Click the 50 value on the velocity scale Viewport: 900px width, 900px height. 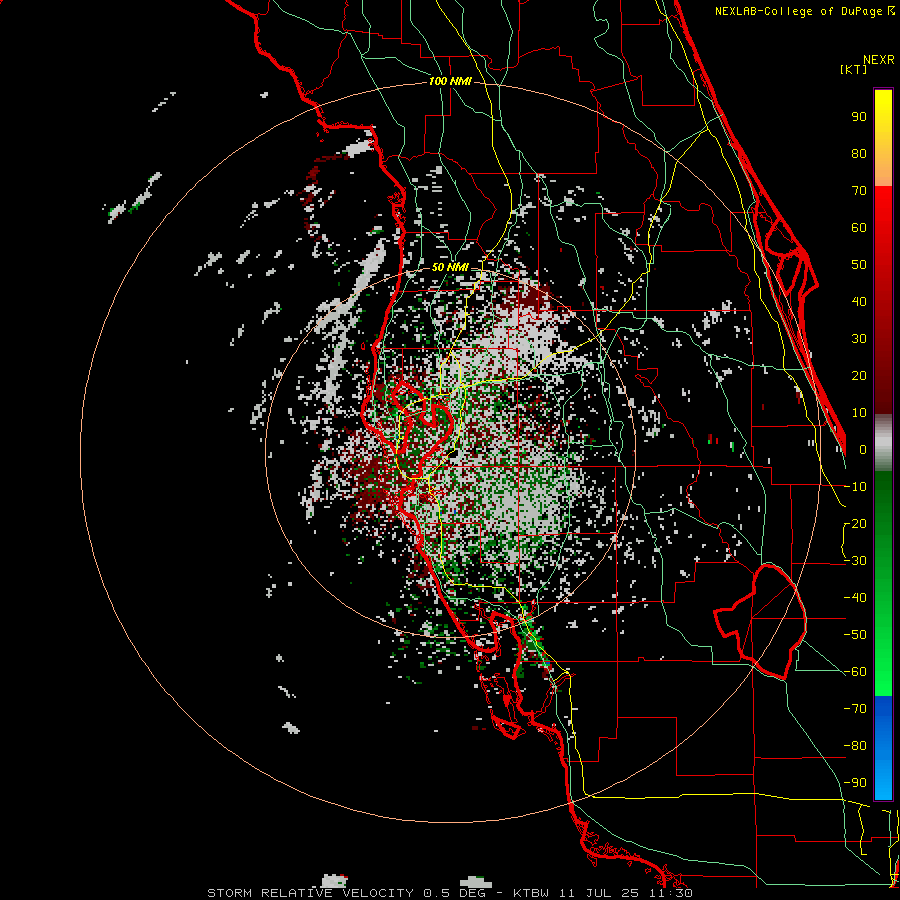pos(859,265)
